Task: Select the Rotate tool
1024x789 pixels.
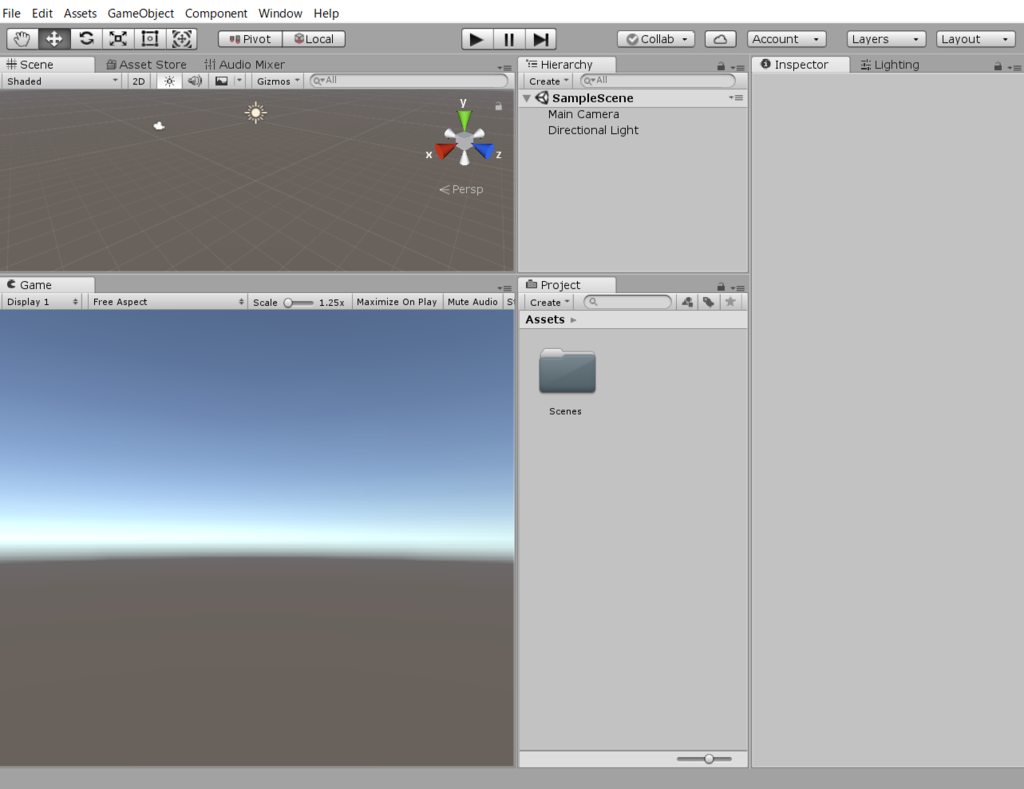Action: click(86, 39)
